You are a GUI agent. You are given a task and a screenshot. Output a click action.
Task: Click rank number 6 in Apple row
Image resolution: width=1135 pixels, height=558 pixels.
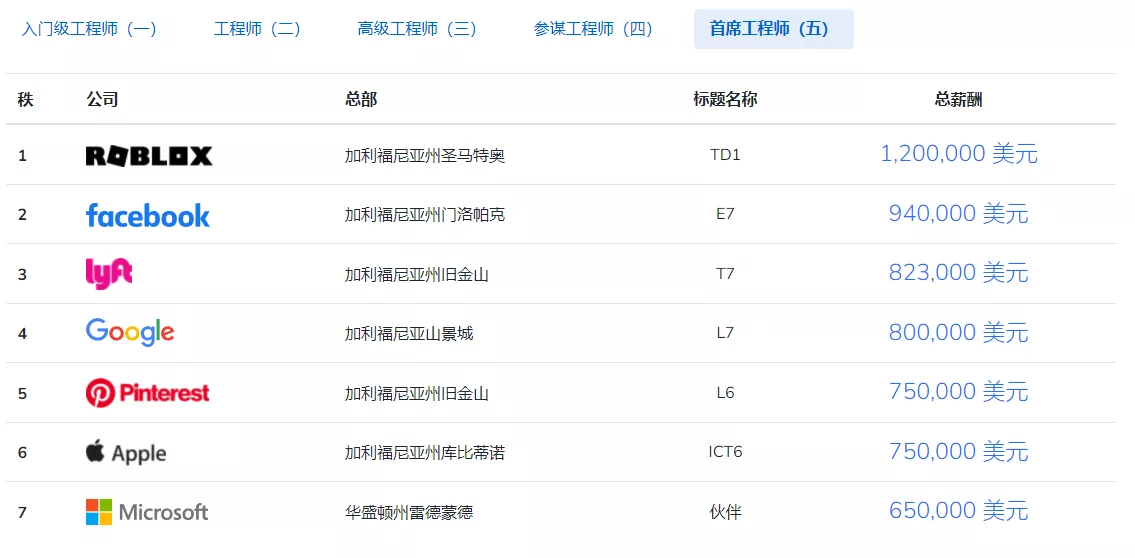[x=22, y=453]
